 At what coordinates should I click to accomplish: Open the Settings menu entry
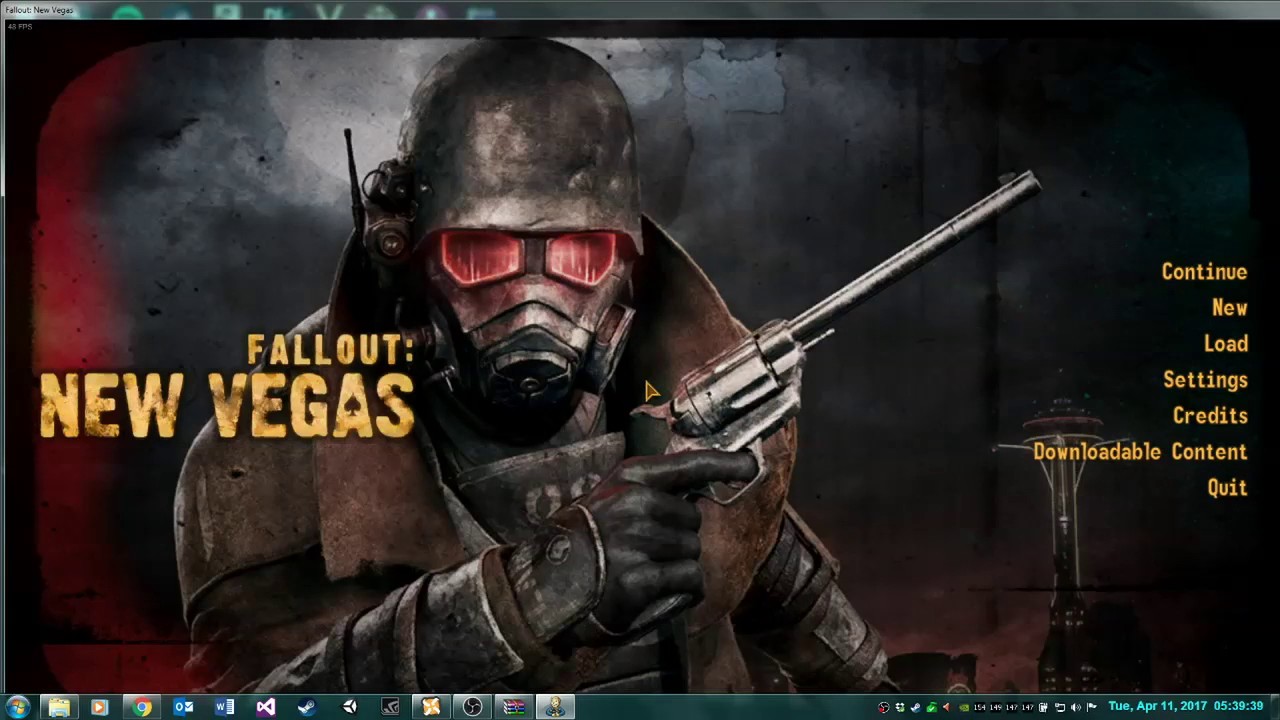coord(1205,380)
